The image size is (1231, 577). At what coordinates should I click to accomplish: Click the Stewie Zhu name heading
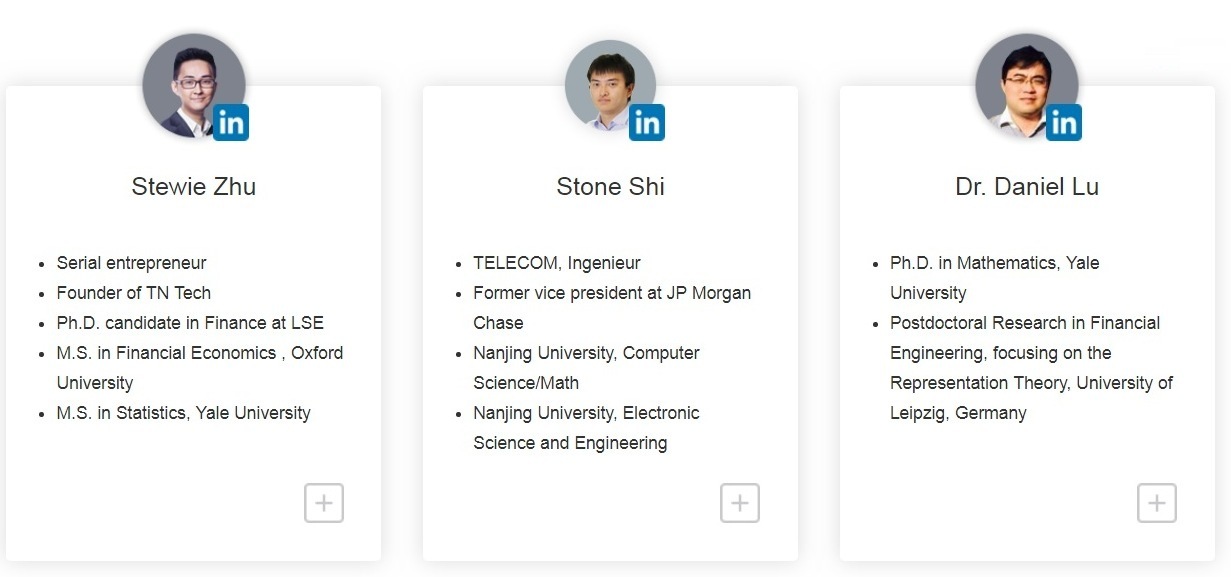(x=193, y=187)
